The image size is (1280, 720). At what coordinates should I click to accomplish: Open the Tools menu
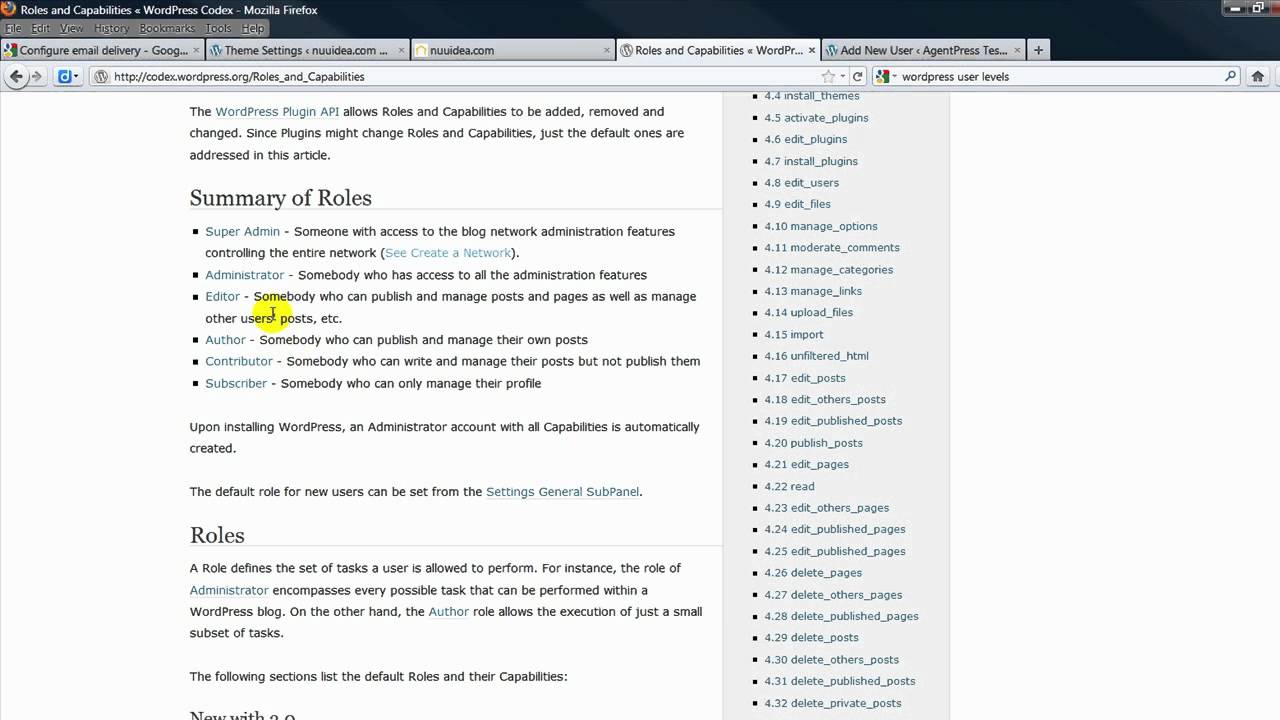click(x=218, y=29)
